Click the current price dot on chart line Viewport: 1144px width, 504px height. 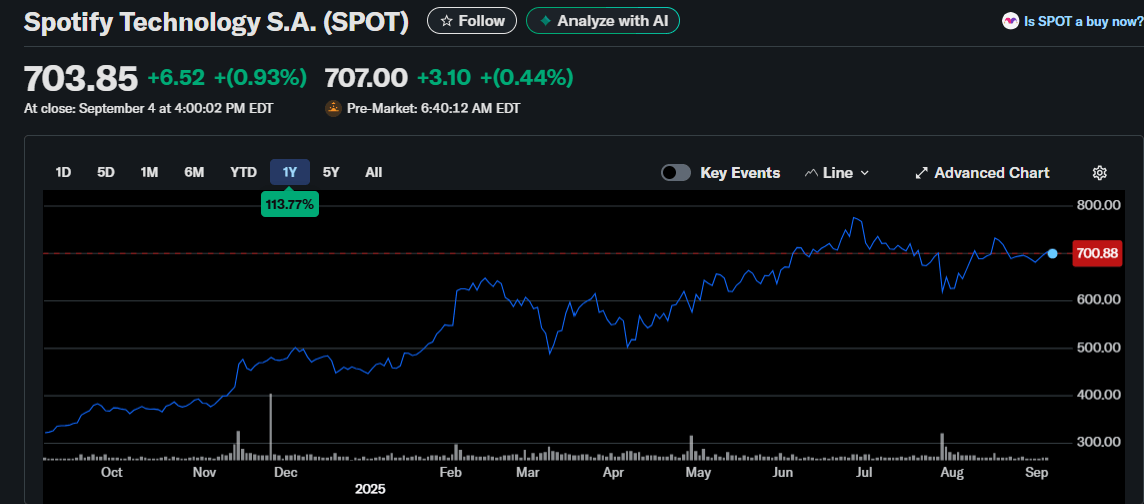coord(1052,253)
